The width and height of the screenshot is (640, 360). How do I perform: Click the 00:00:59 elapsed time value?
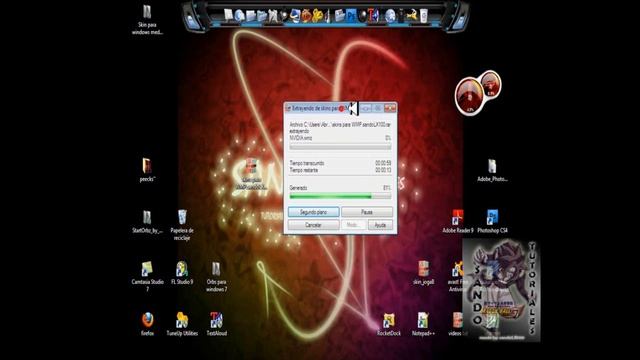click(383, 163)
